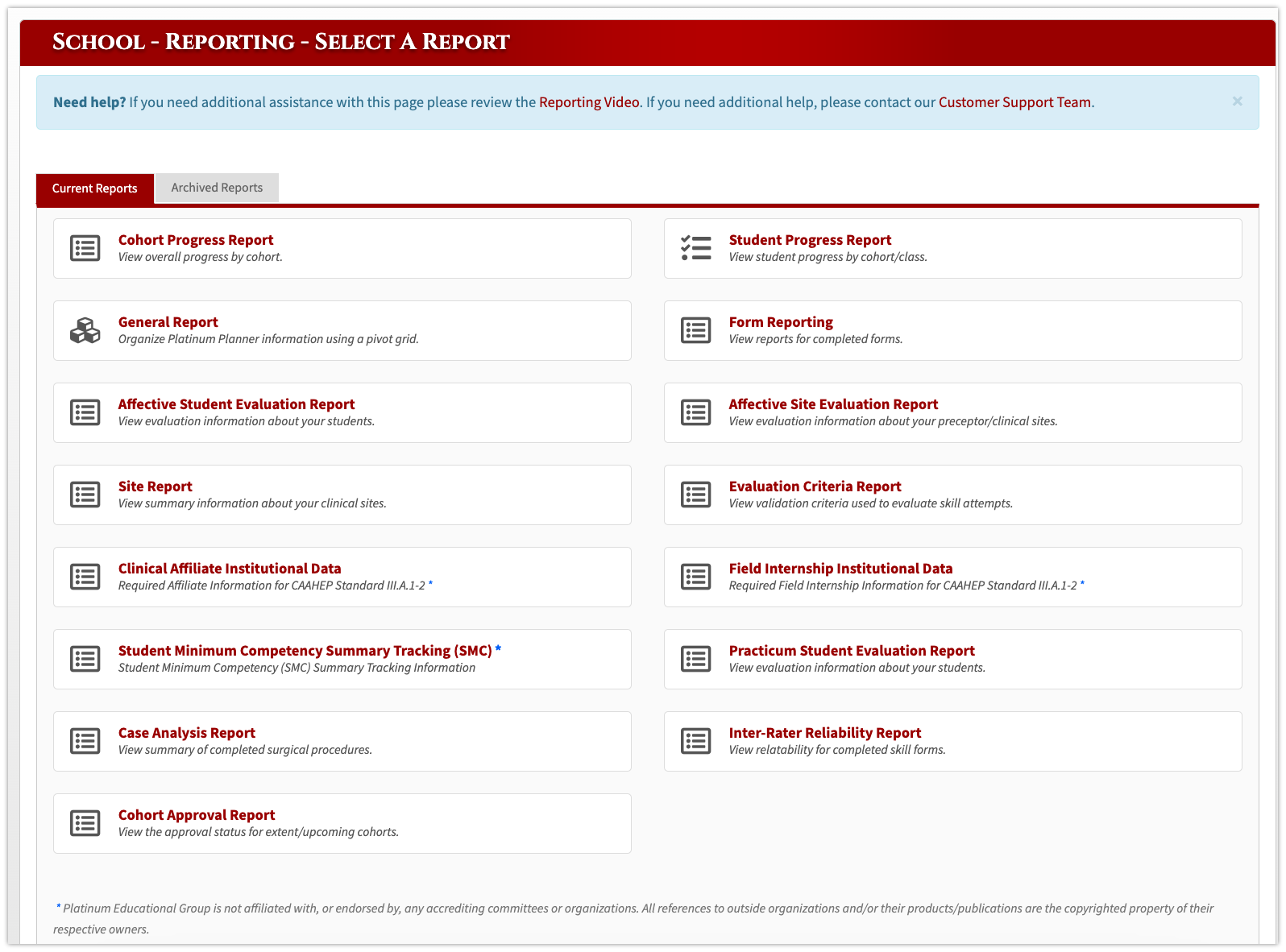Click the Inter-Rater Reliability Report icon

pyautogui.click(x=695, y=741)
